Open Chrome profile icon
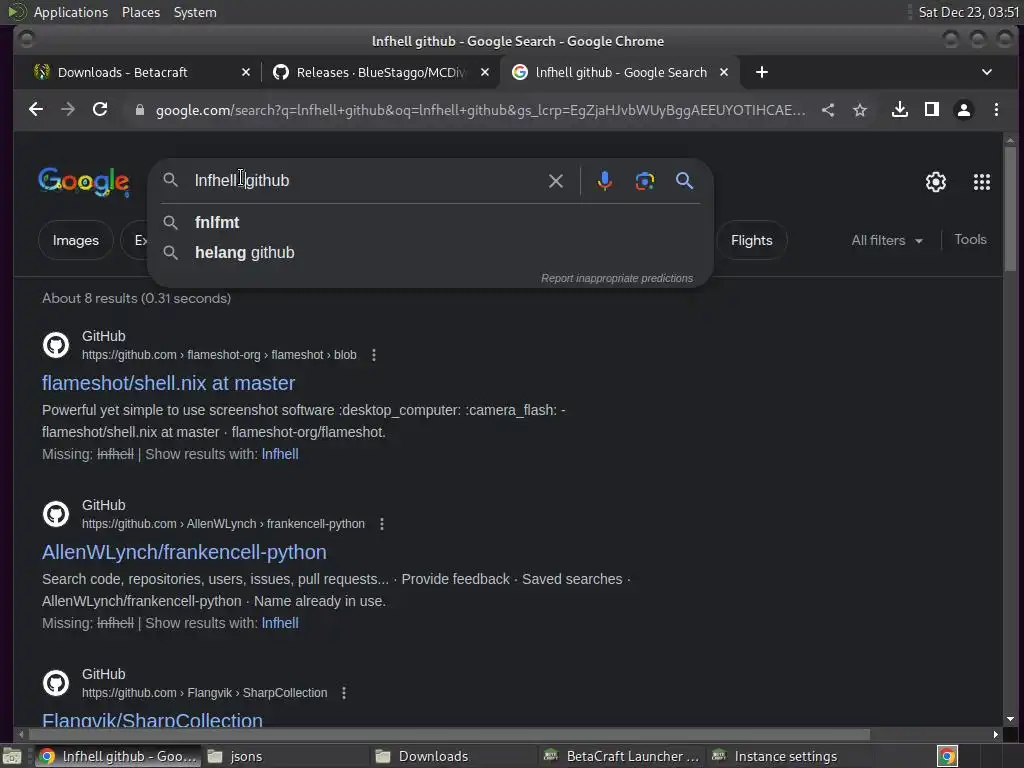 pyautogui.click(x=964, y=110)
